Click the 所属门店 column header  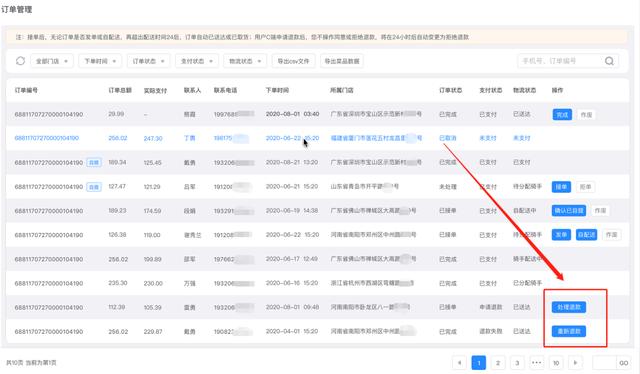point(342,90)
